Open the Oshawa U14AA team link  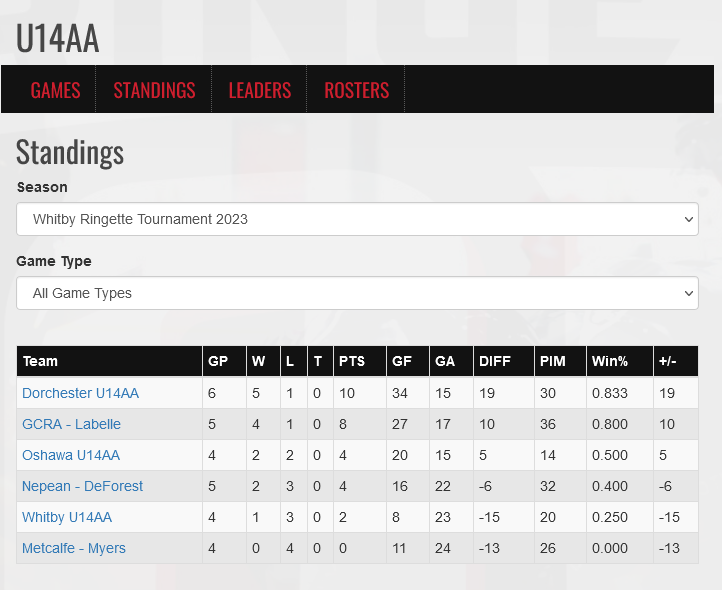click(71, 455)
